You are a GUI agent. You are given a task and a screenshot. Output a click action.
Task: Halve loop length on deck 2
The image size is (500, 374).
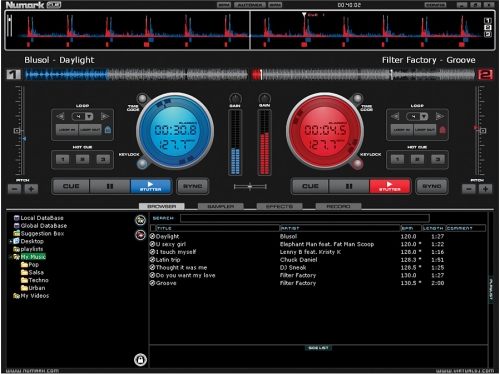pyautogui.click(x=395, y=116)
